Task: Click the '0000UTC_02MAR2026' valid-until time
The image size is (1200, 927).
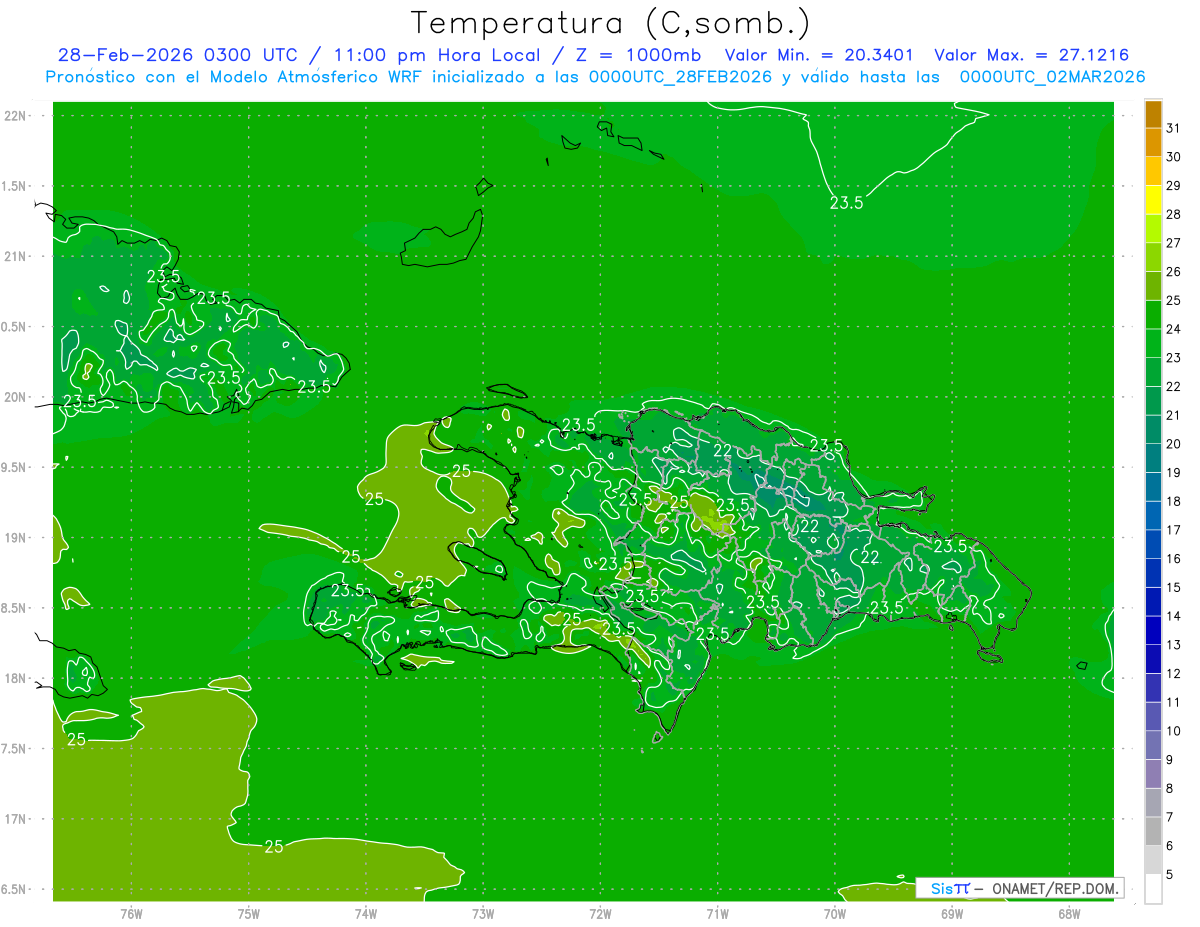Action: (1053, 77)
